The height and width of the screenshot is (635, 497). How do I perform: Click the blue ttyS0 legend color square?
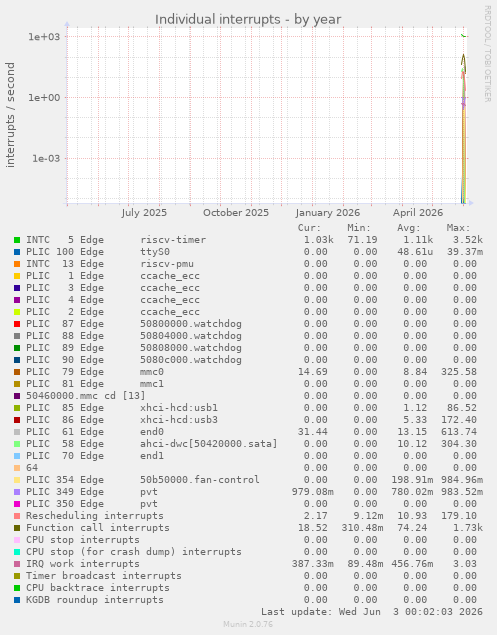coord(17,252)
